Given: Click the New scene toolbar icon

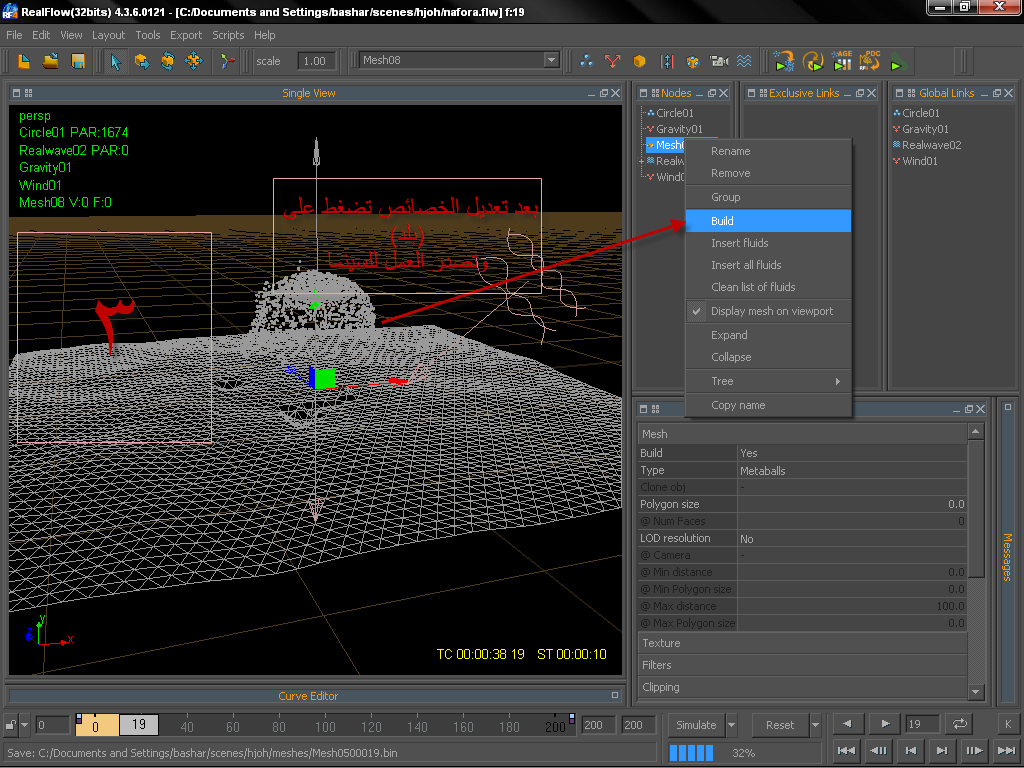Looking at the screenshot, I should point(24,61).
